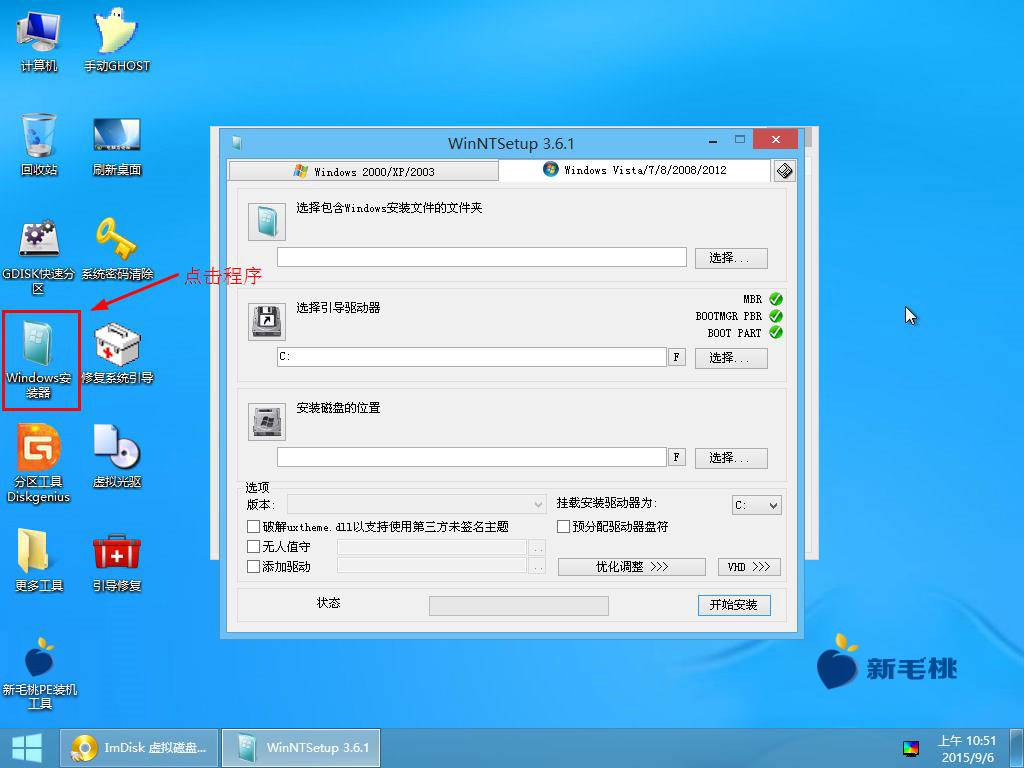This screenshot has height=768, width=1024.
Task: Click the 选择引导驱动器 label
Action: point(338,308)
